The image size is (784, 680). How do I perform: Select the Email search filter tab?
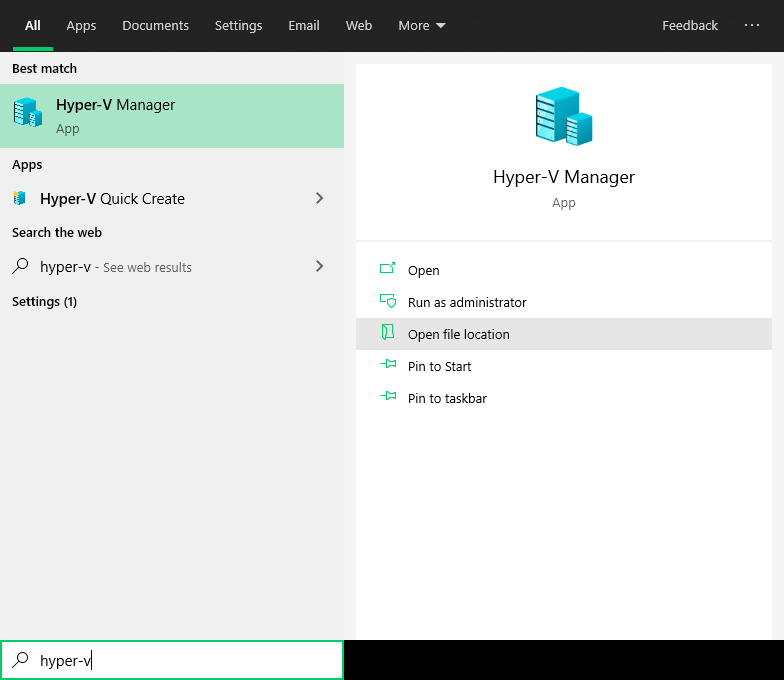[304, 26]
